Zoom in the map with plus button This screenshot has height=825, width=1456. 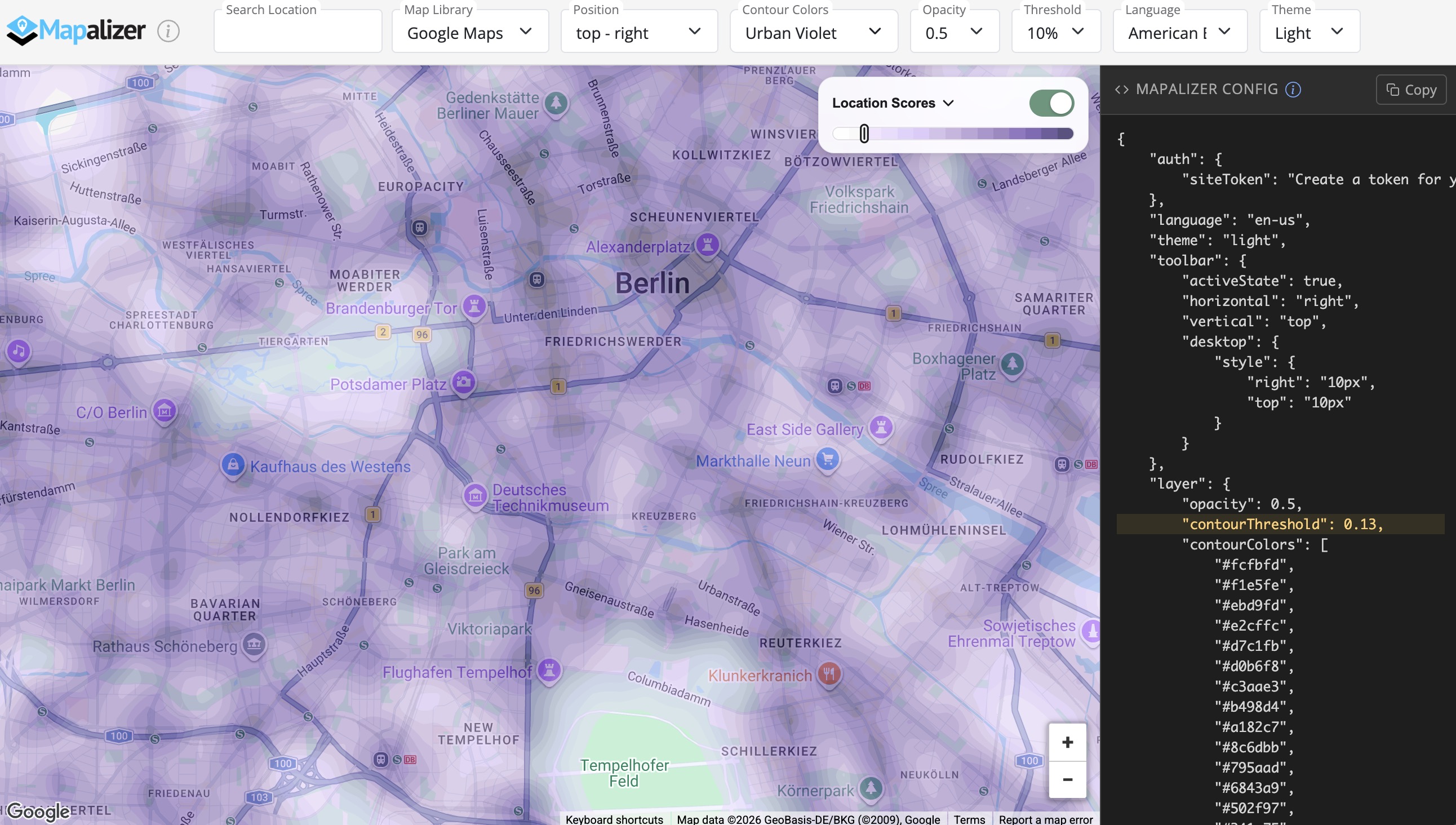(x=1067, y=742)
